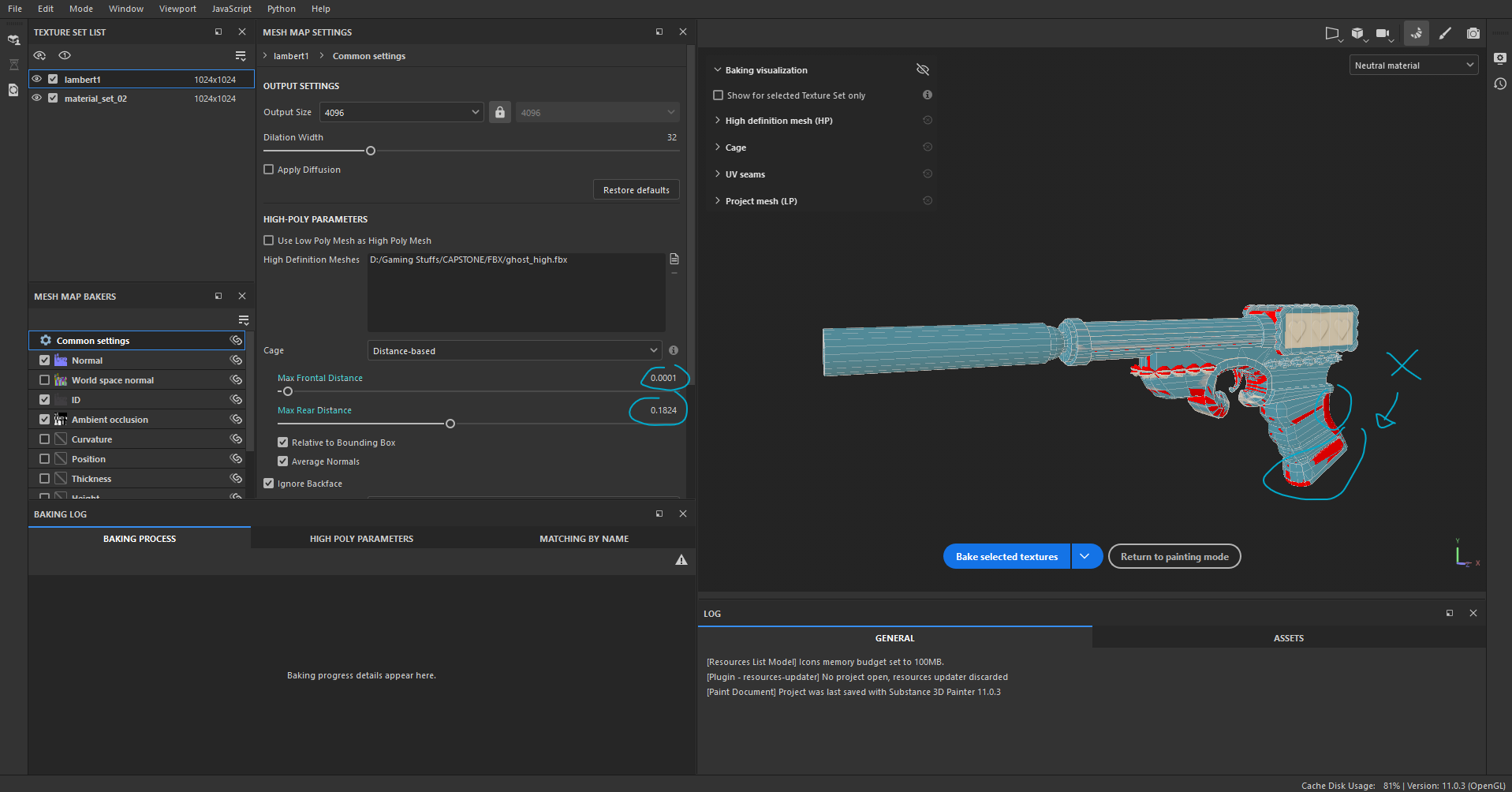Click the lock icon beside Output Size
Image resolution: width=1512 pixels, height=792 pixels.
click(x=499, y=113)
